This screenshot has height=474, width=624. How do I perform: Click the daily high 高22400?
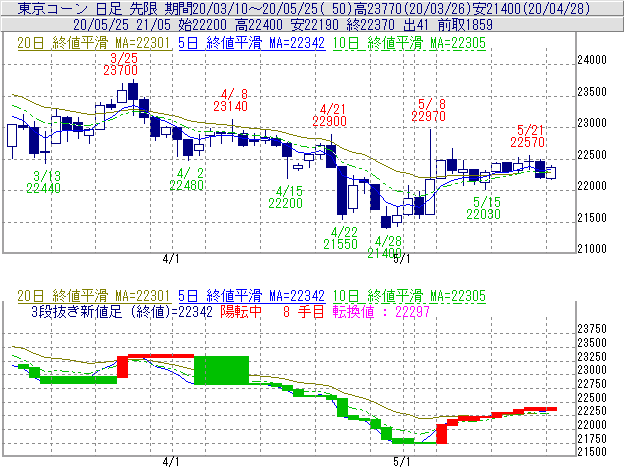click(x=259, y=25)
